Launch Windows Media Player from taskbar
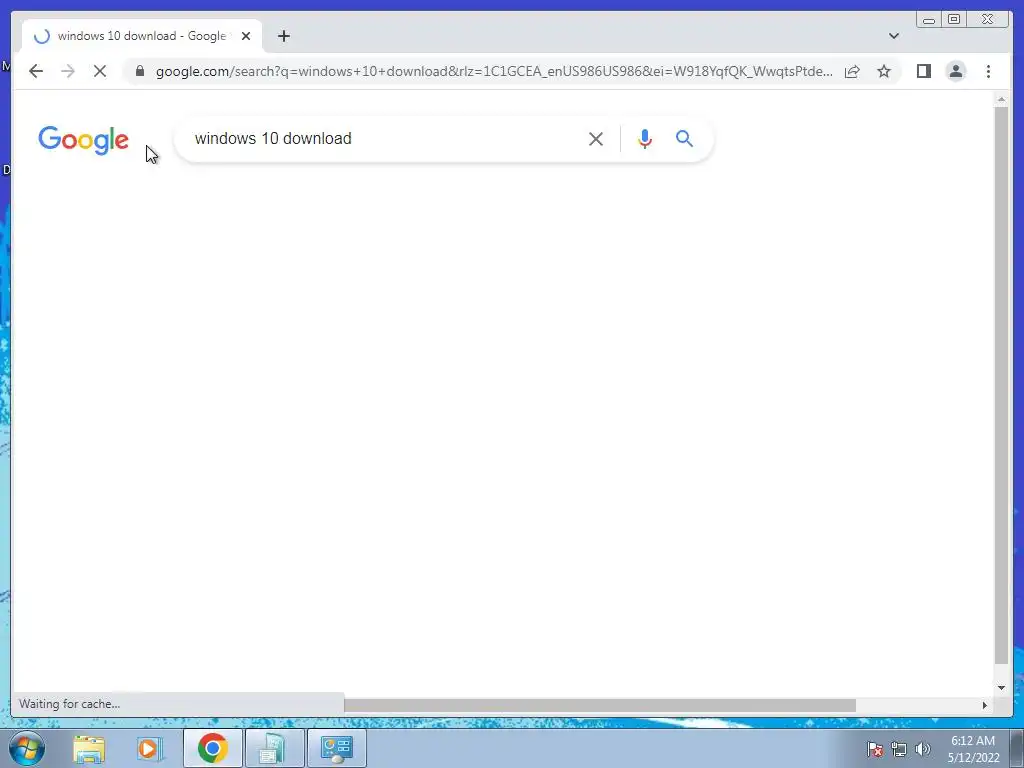The height and width of the screenshot is (768, 1024). [149, 748]
